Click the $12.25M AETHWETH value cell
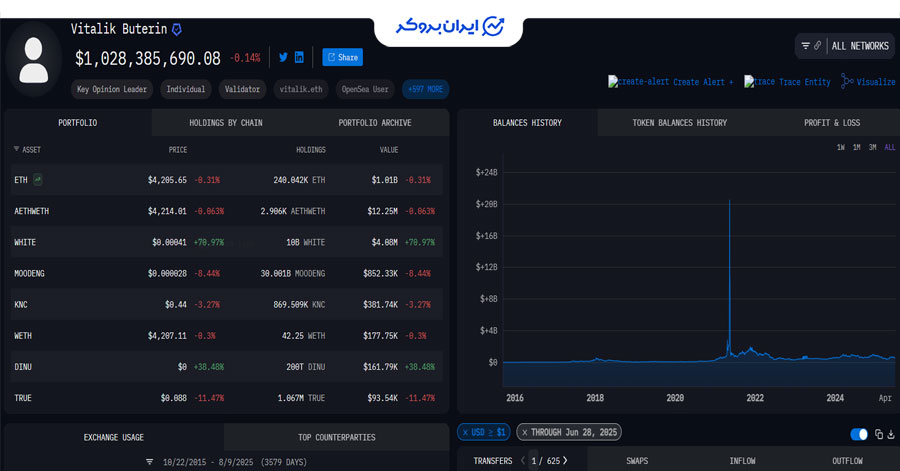This screenshot has width=900, height=471. click(382, 211)
